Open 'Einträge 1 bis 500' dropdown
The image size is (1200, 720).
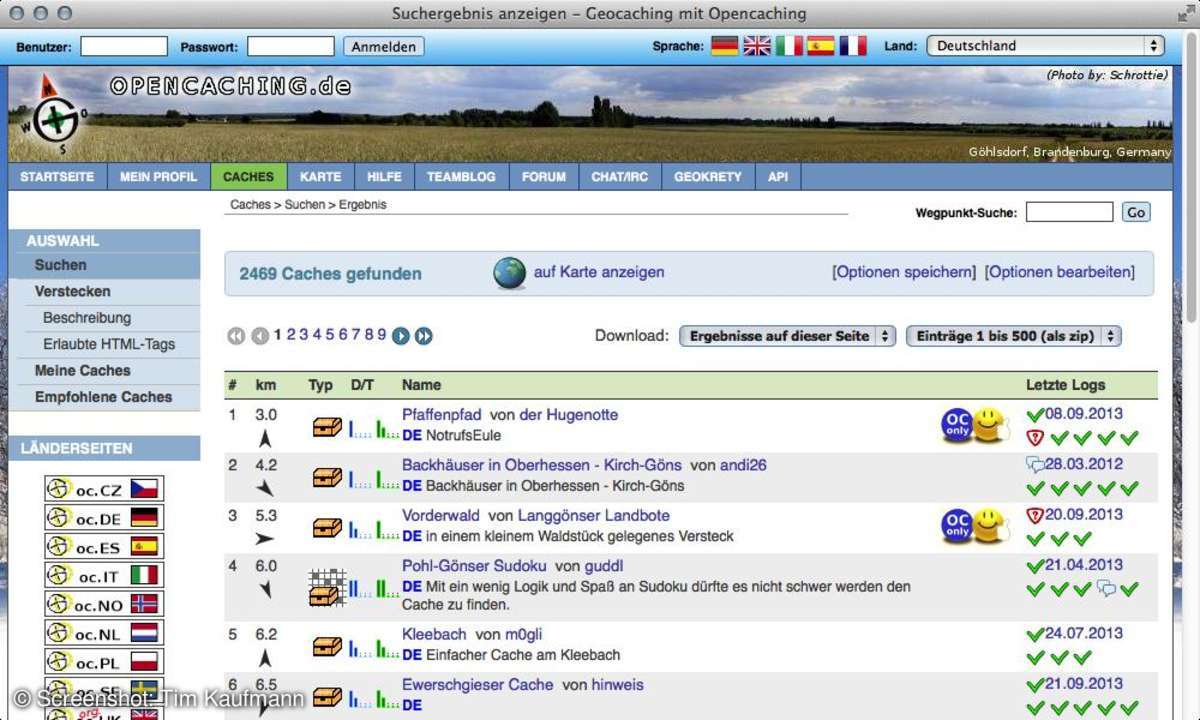1013,336
